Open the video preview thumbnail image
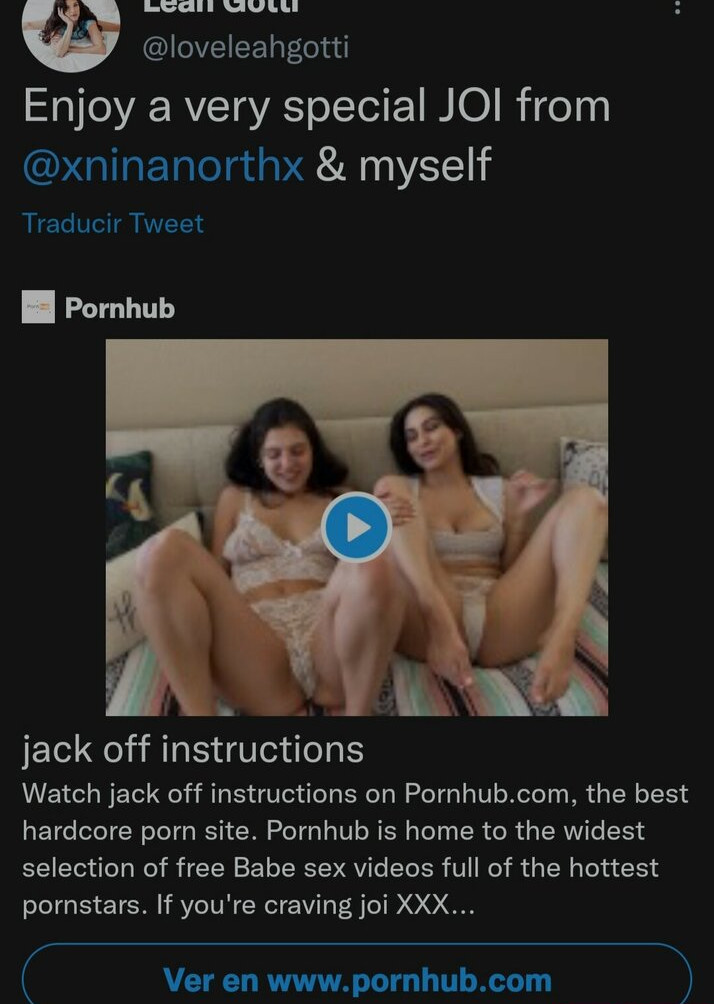 [x=357, y=527]
